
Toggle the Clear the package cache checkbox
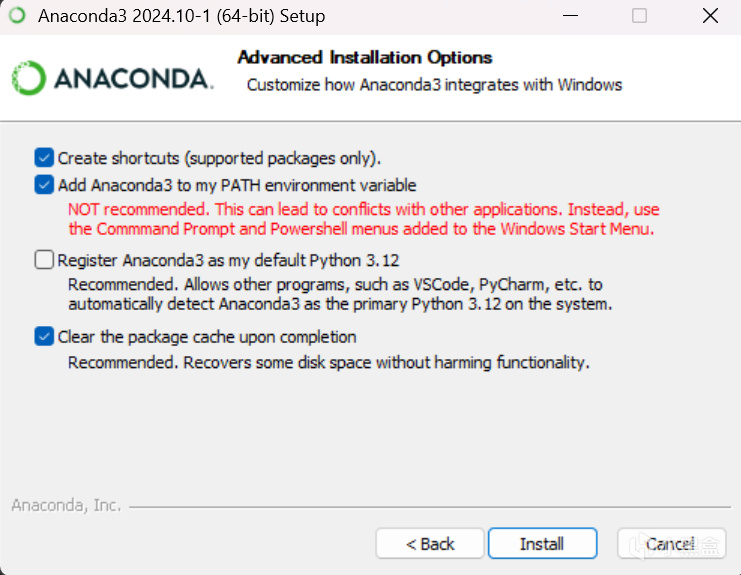tap(44, 337)
